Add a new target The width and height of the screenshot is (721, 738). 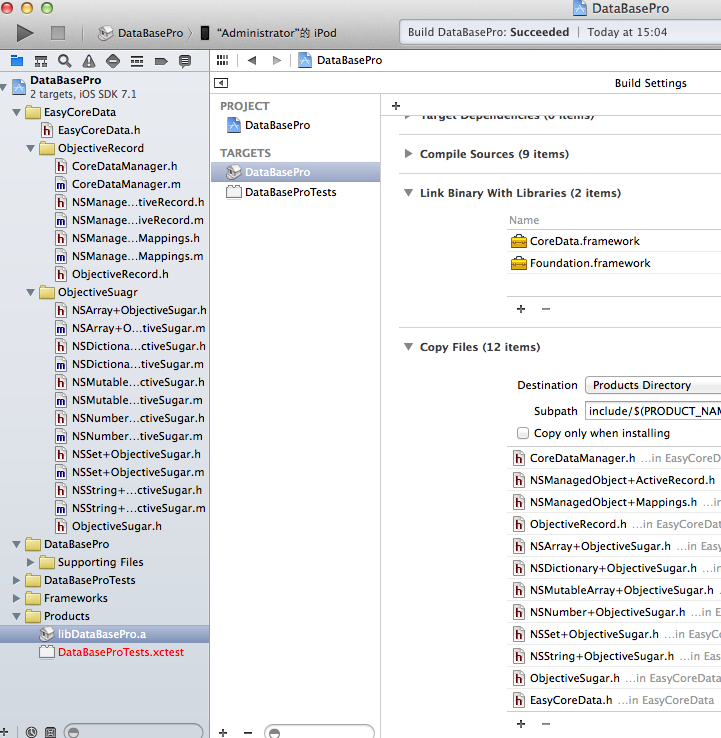click(223, 732)
